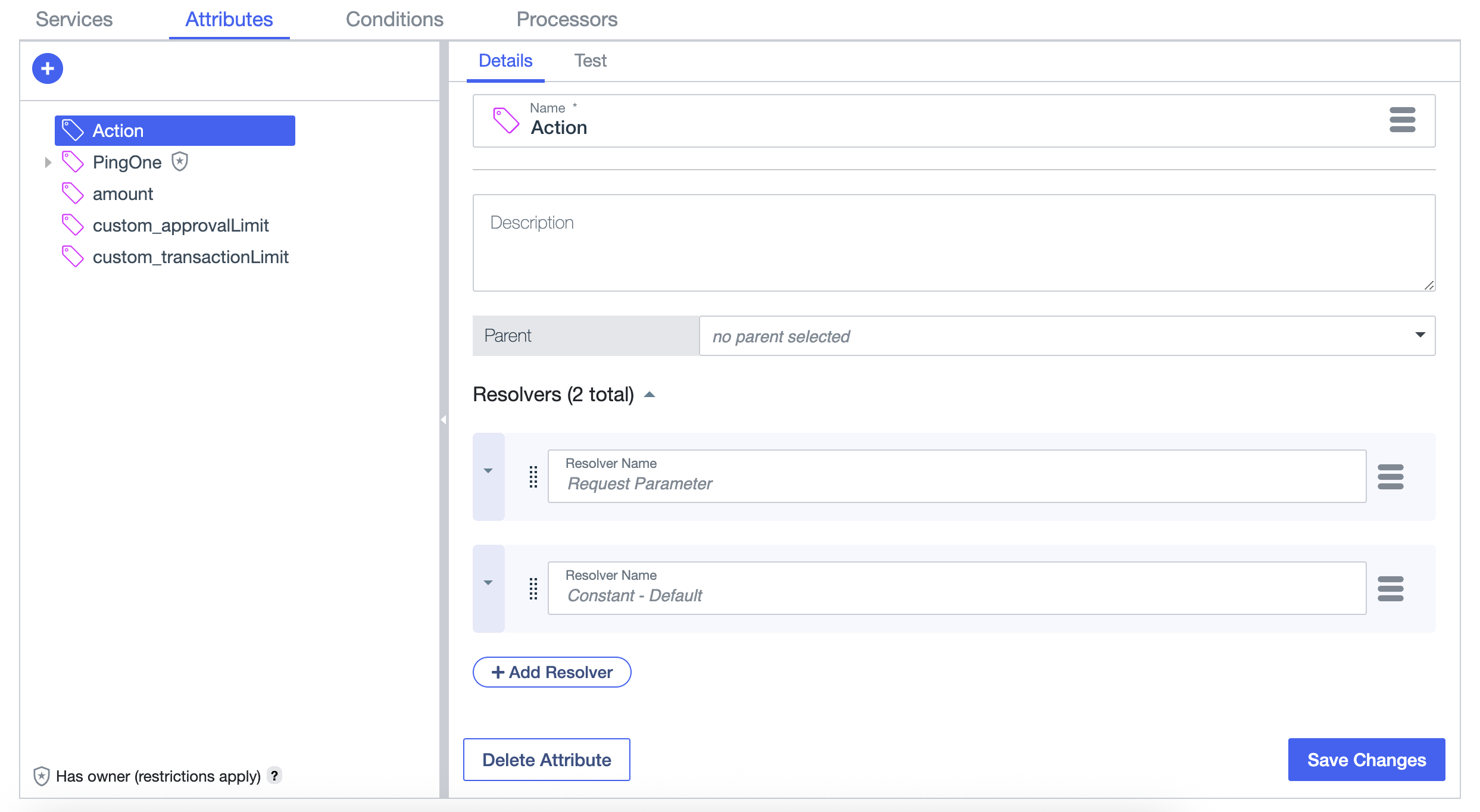The image size is (1480, 812).
Task: Save changes to the Action attribute
Action: pyautogui.click(x=1366, y=760)
